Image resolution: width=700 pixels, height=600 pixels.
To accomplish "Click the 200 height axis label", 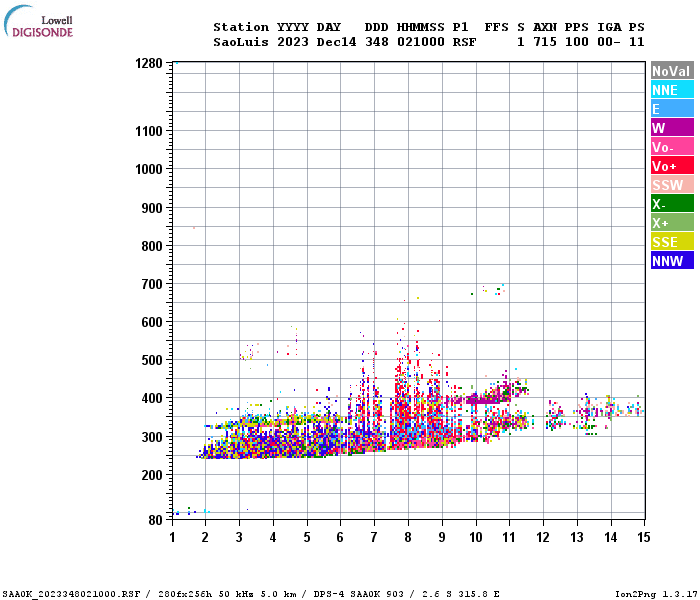I will coord(152,475).
